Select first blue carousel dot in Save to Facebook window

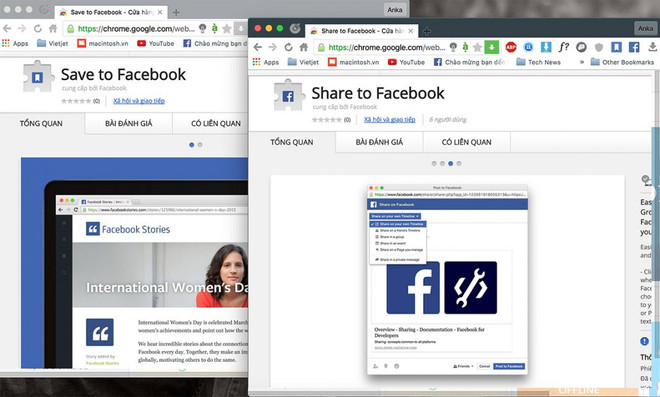click(x=192, y=145)
